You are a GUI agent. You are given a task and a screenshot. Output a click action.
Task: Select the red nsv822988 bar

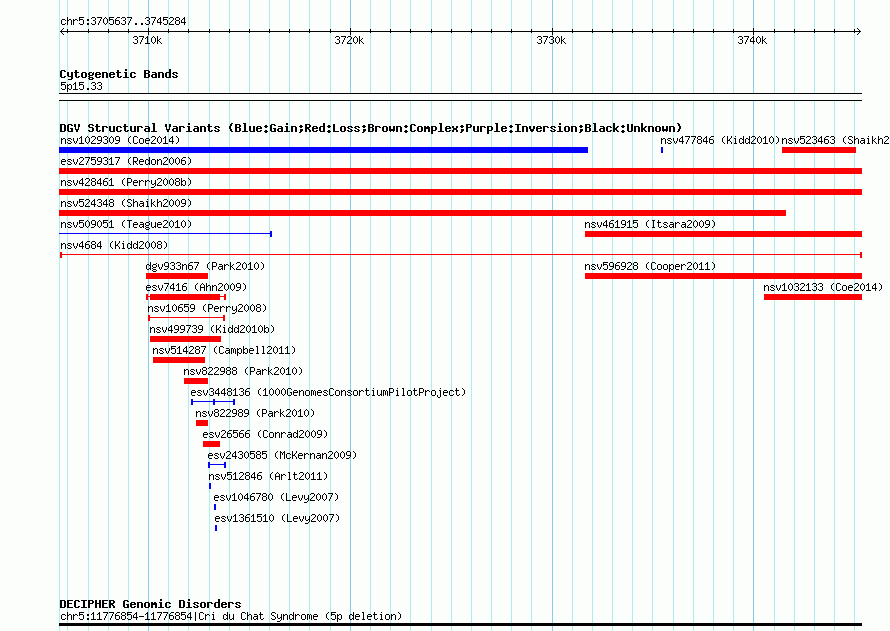[x=196, y=381]
